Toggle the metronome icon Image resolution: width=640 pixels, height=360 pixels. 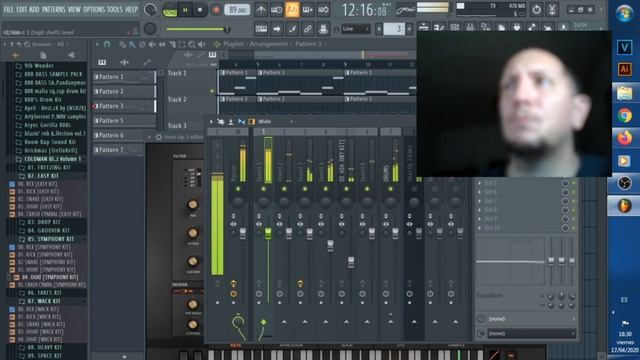[261, 10]
